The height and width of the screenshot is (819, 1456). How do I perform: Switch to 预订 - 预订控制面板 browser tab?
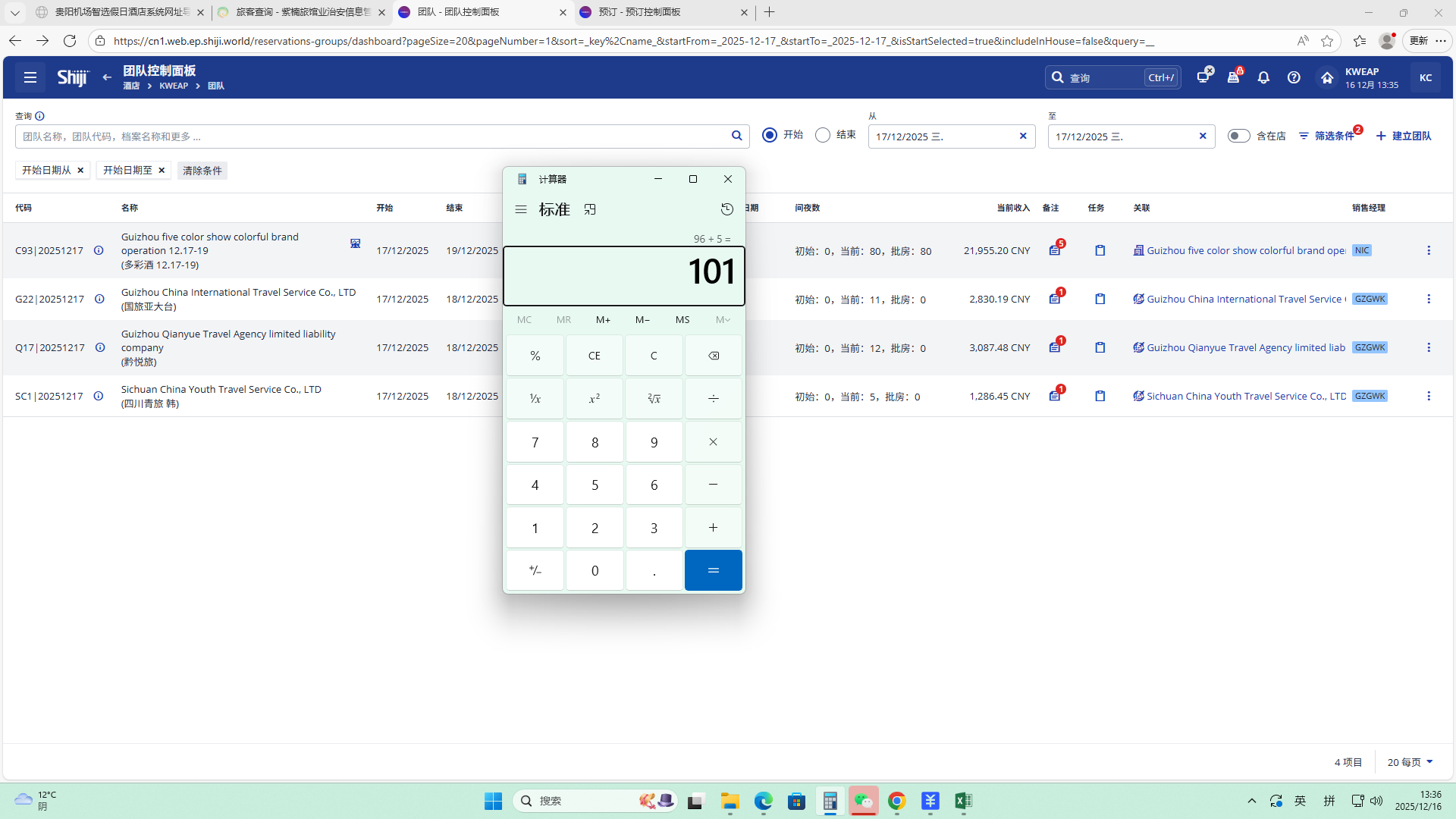click(x=639, y=12)
